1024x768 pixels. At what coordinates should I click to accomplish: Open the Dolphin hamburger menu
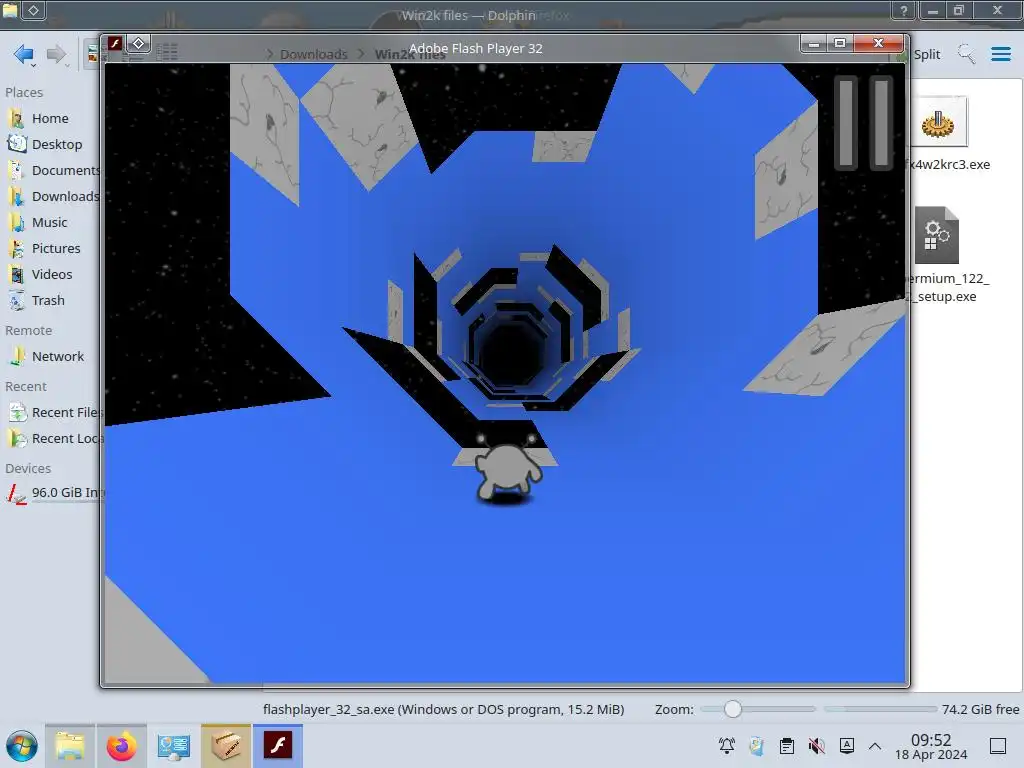(x=1000, y=54)
